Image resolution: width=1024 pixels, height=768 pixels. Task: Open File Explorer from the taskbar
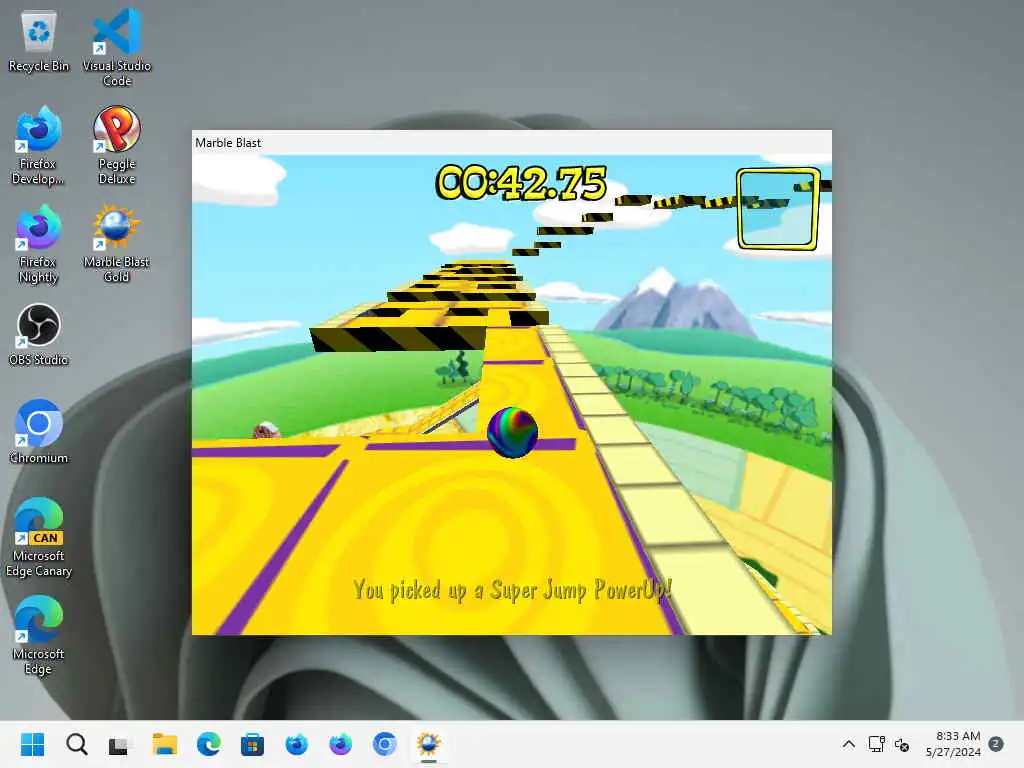pyautogui.click(x=165, y=744)
